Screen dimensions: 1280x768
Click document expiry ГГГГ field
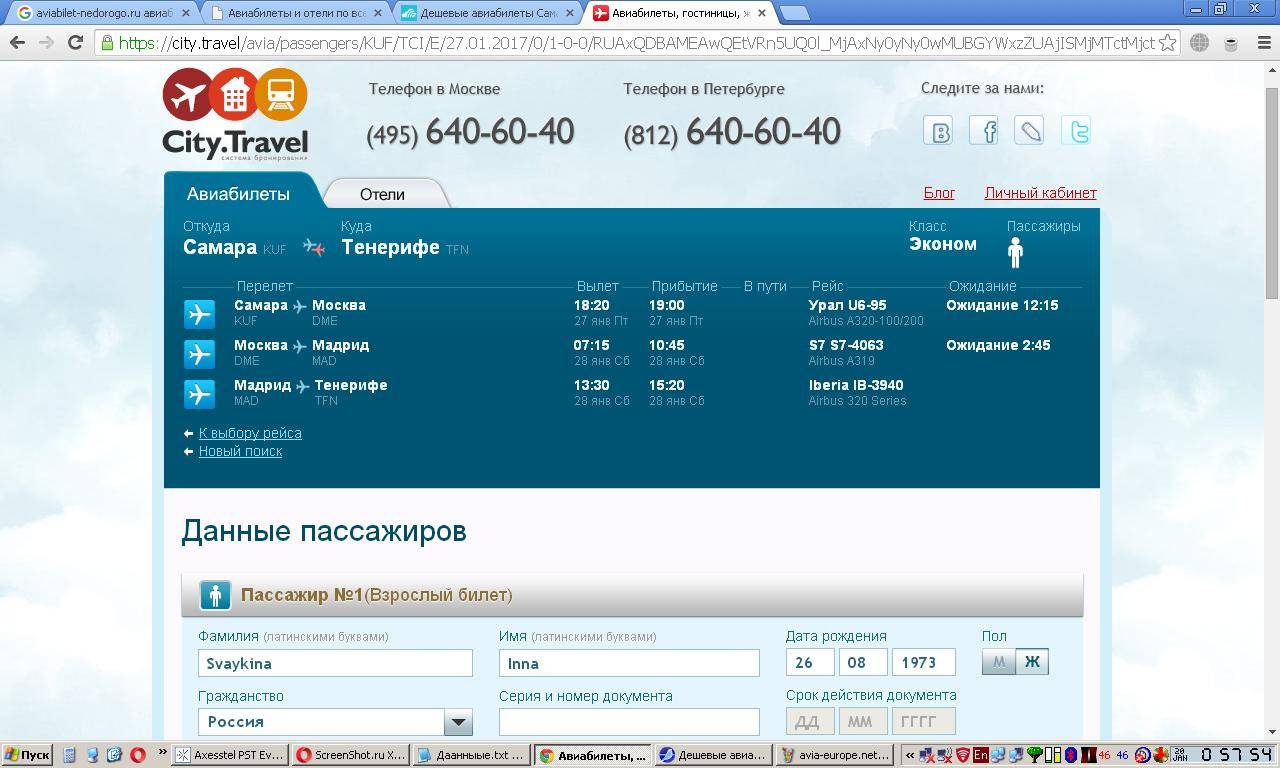(923, 721)
